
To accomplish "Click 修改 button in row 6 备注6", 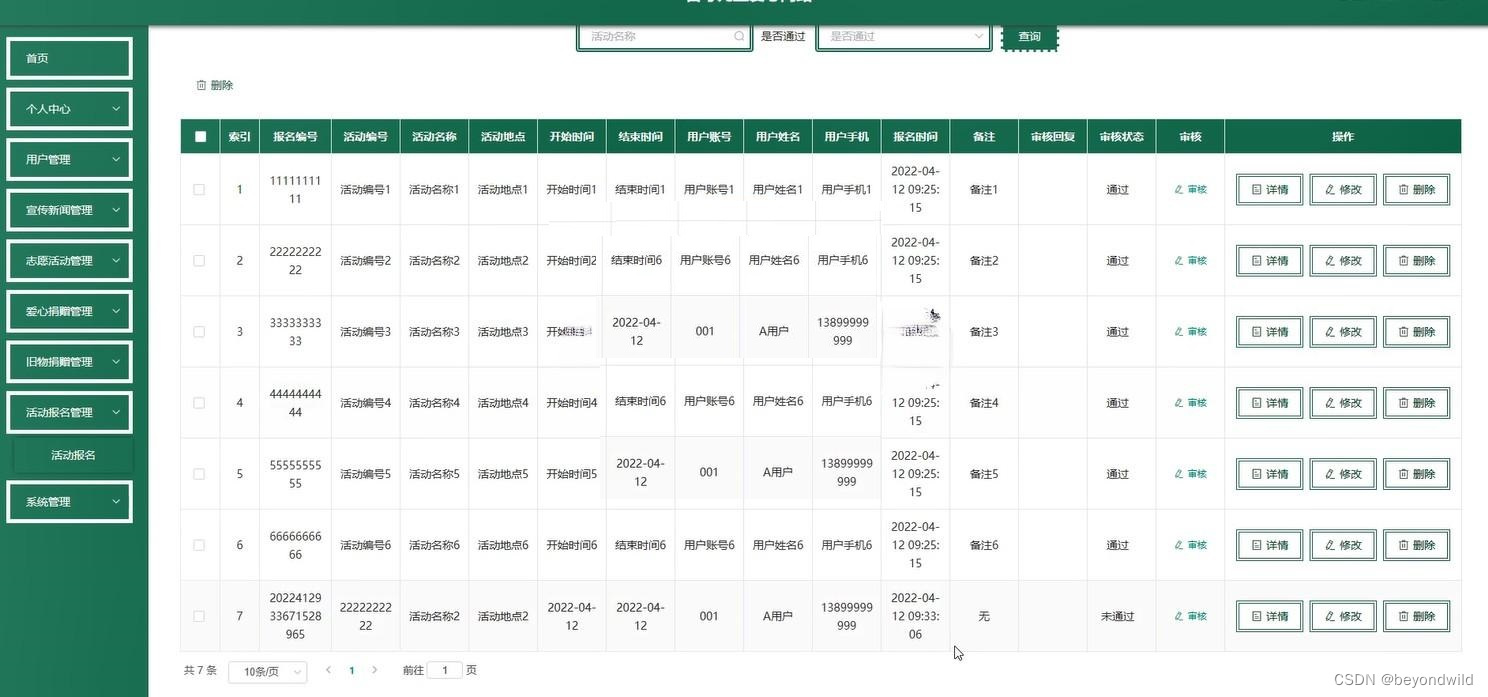I will click(x=1343, y=545).
